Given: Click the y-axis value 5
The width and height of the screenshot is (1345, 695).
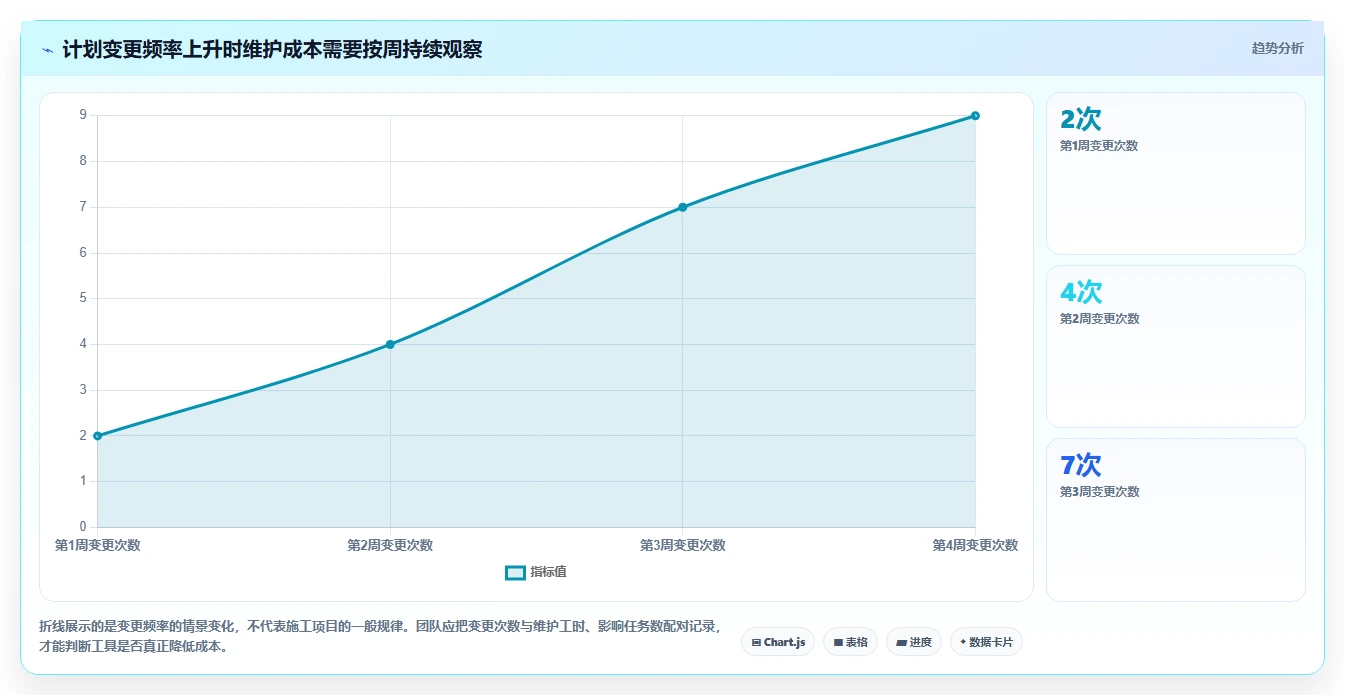Looking at the screenshot, I should tap(83, 298).
